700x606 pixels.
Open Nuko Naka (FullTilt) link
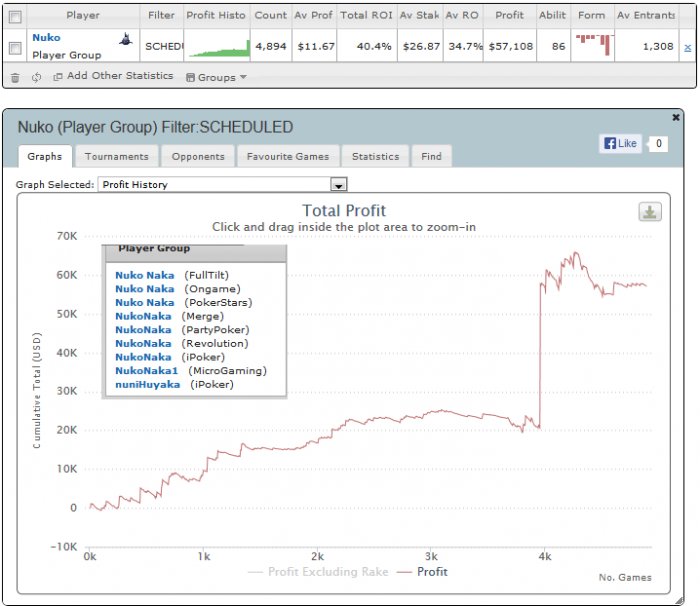145,275
